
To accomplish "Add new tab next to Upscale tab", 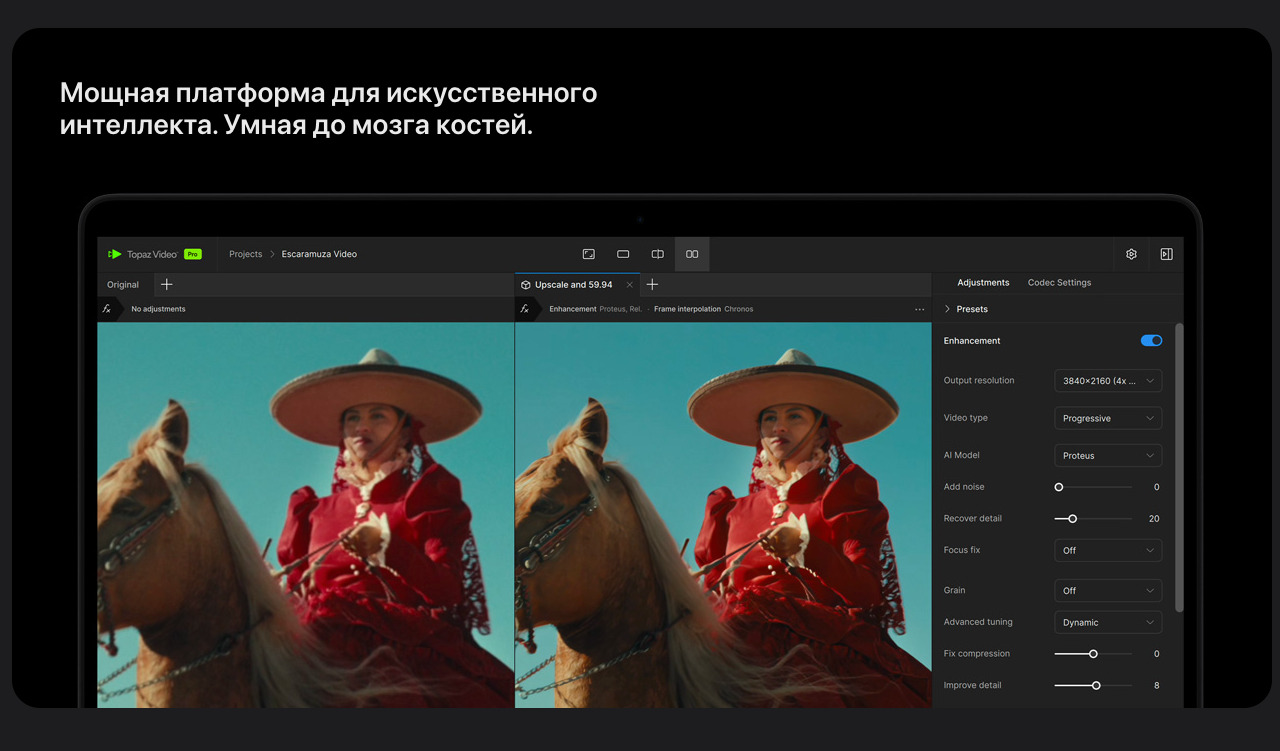I will [x=652, y=285].
